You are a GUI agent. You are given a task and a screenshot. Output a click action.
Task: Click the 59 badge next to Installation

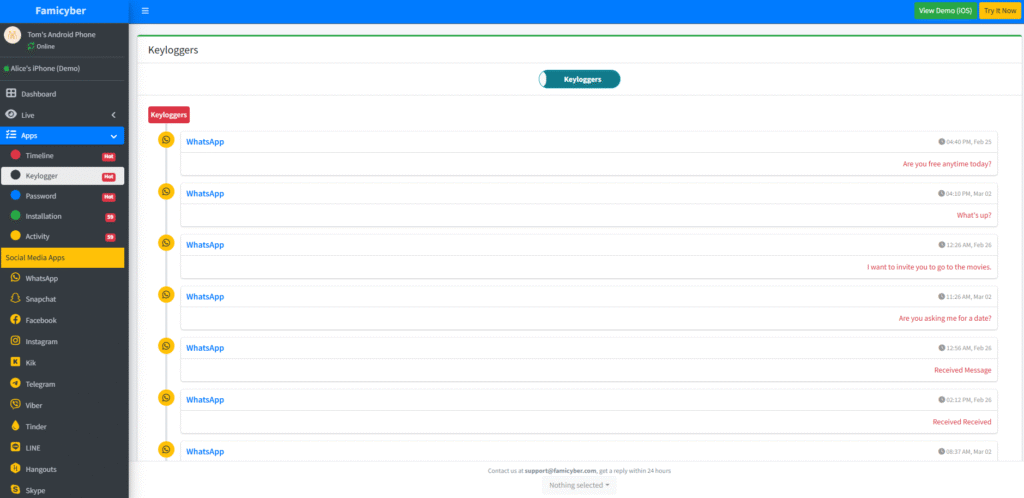[x=110, y=217]
